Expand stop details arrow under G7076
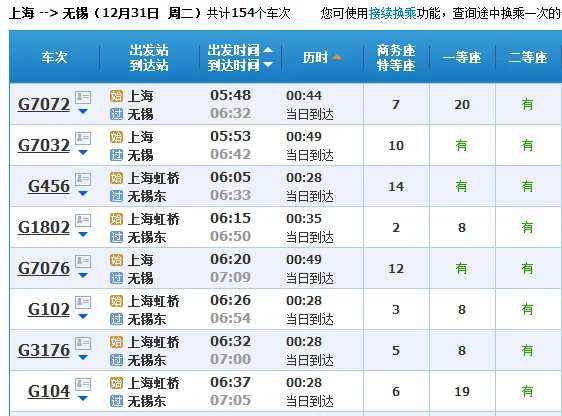This screenshot has height=416, width=562. click(83, 276)
